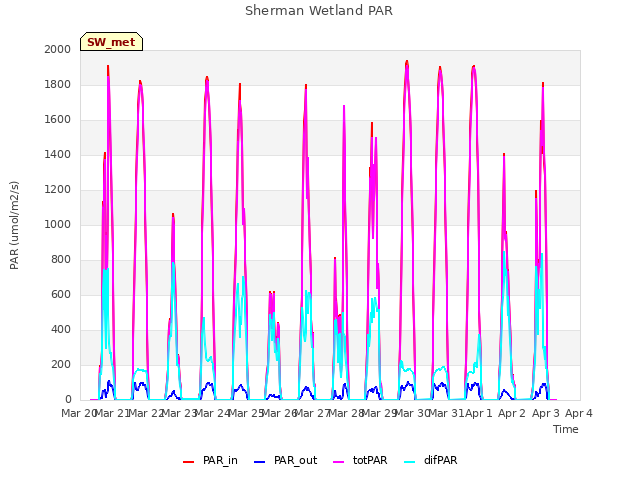Click the Time x-axis label
Screen dimensions: 640x480
(x=566, y=429)
